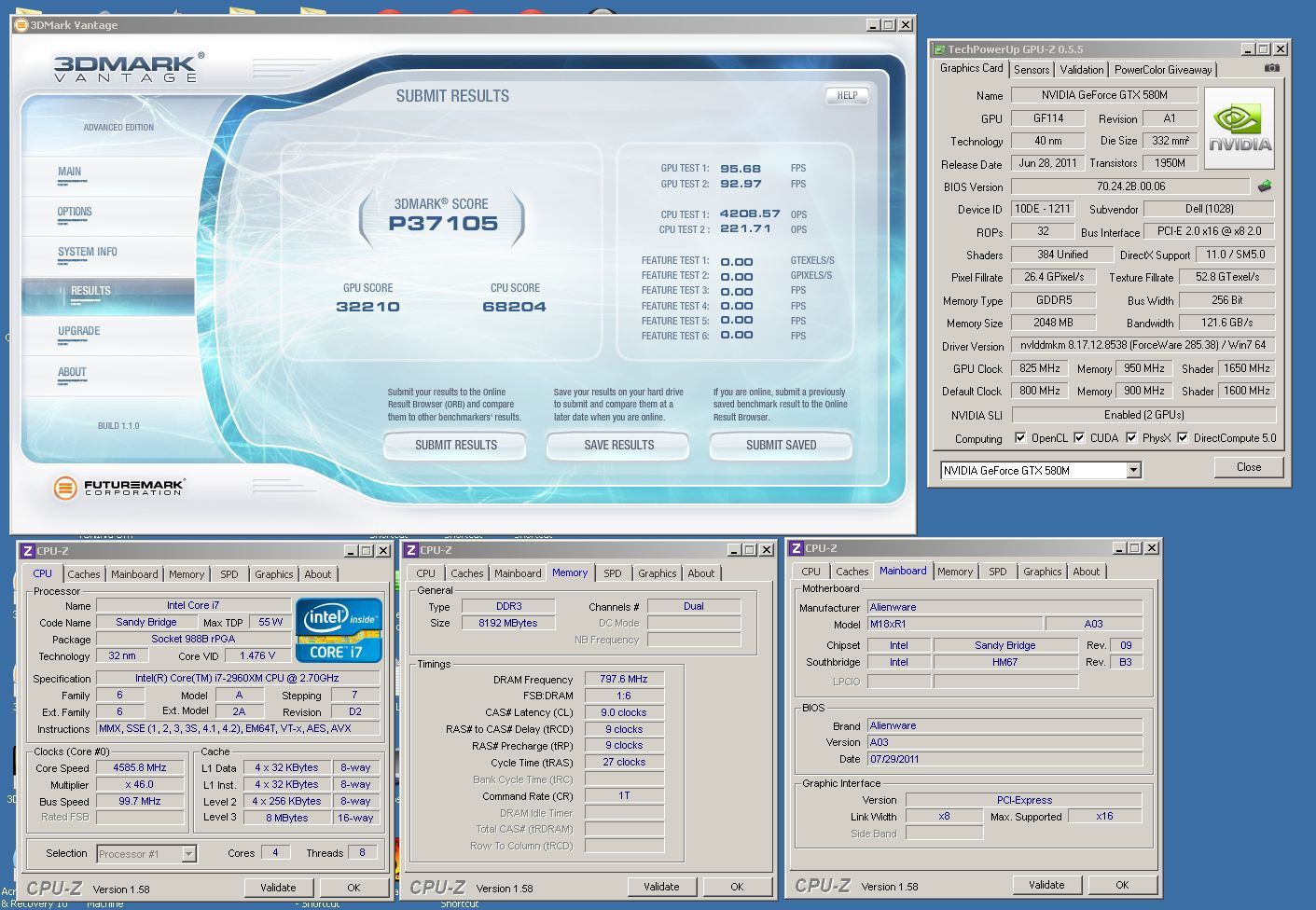
Task: Toggle the DirectCompute 5.0 checkbox
Action: point(1183,437)
